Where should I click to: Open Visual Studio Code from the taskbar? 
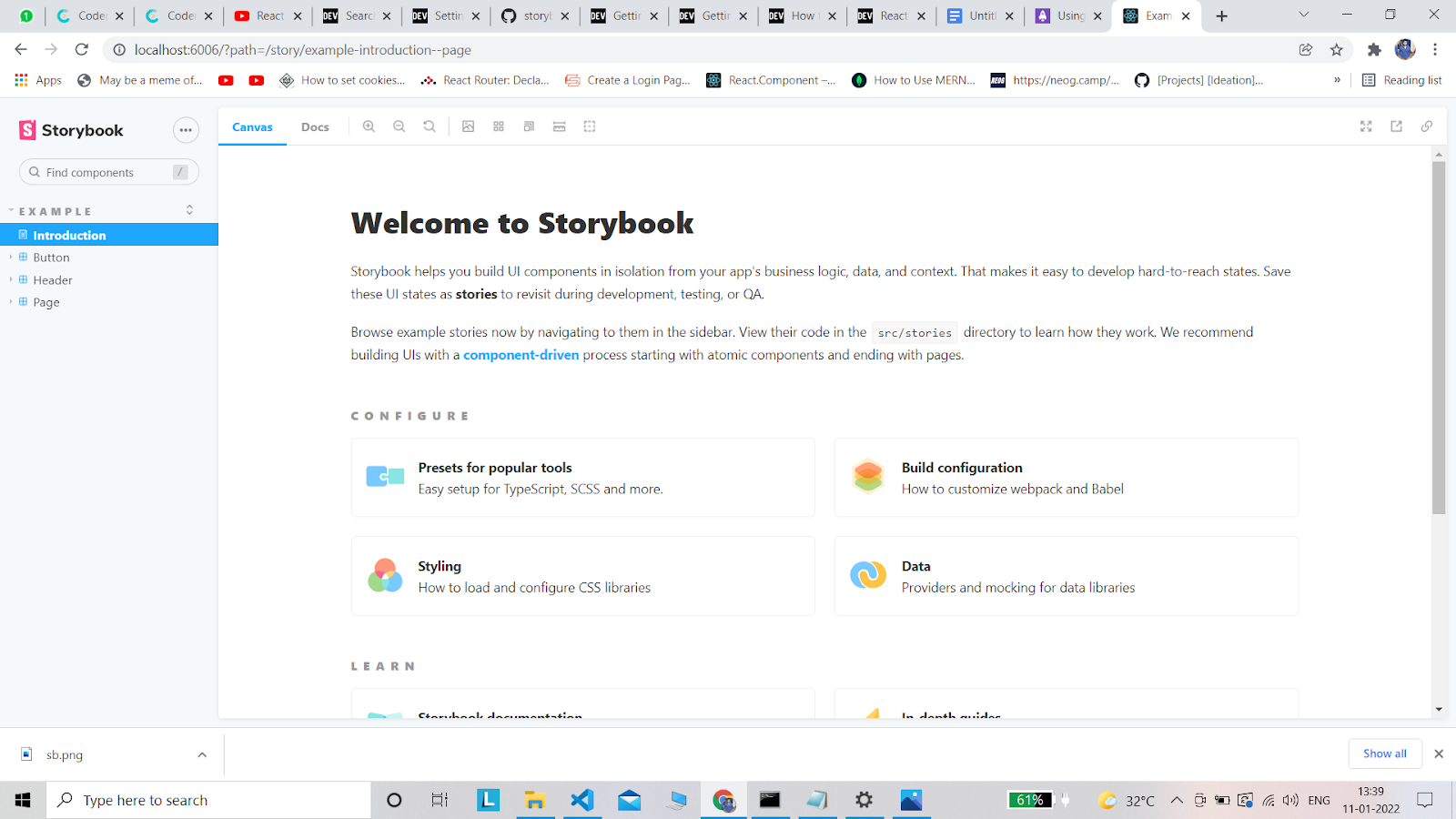pos(582,800)
